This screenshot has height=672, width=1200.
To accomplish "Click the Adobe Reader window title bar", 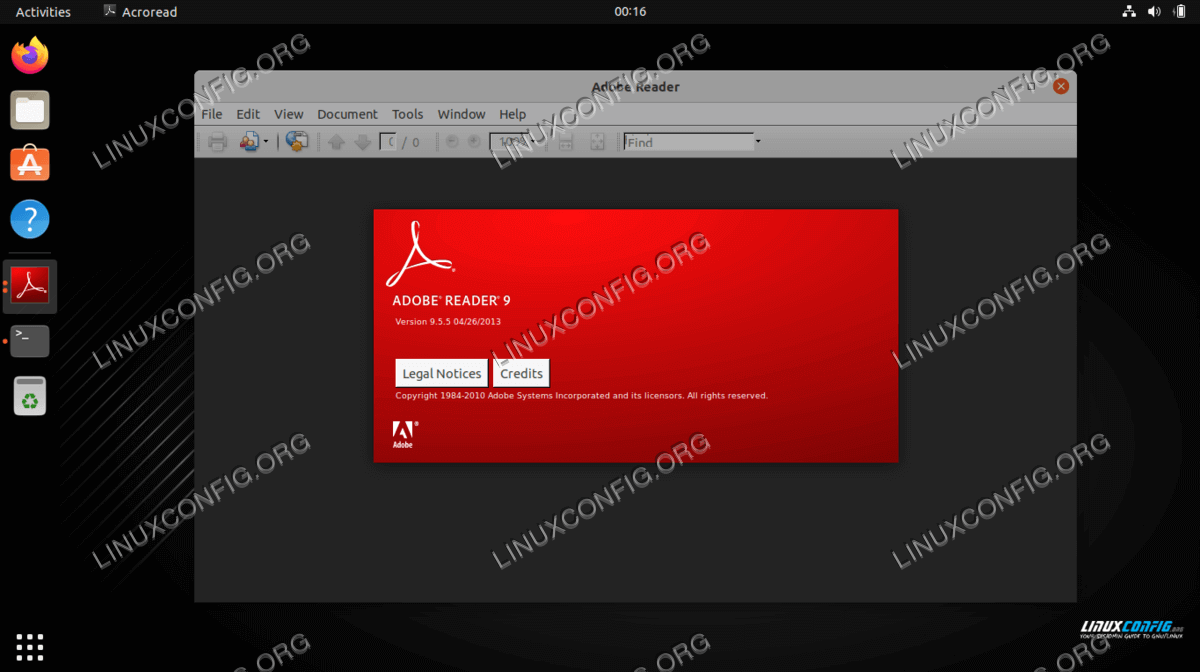I will click(x=635, y=86).
